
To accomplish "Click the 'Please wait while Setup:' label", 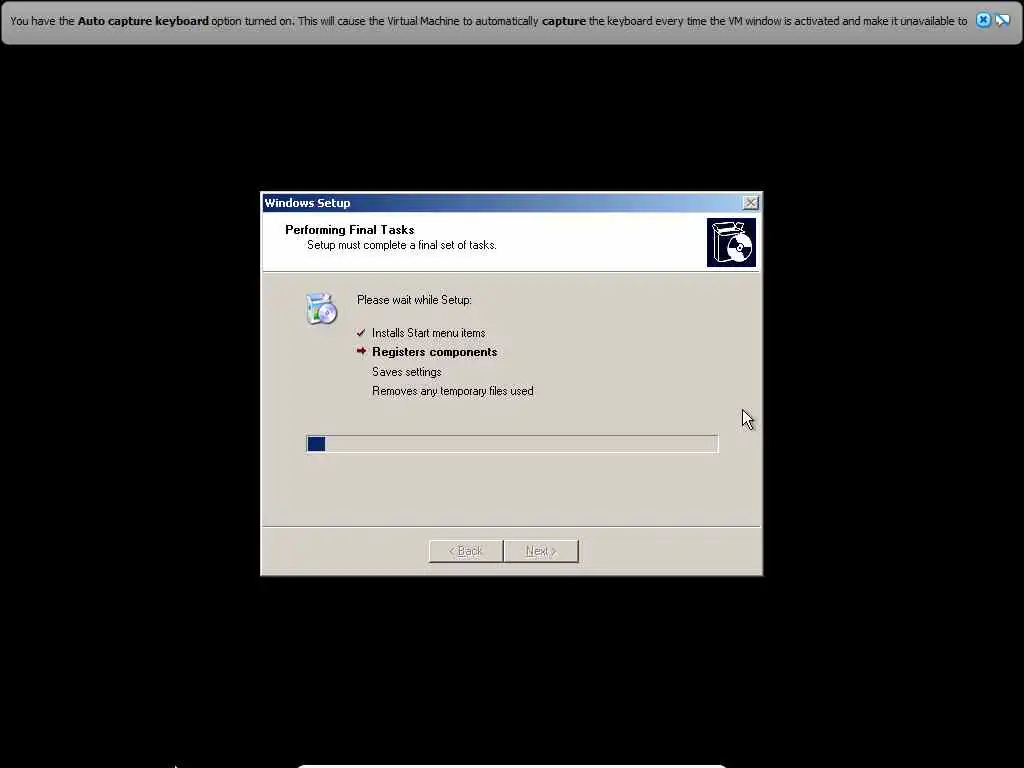I will pyautogui.click(x=414, y=300).
